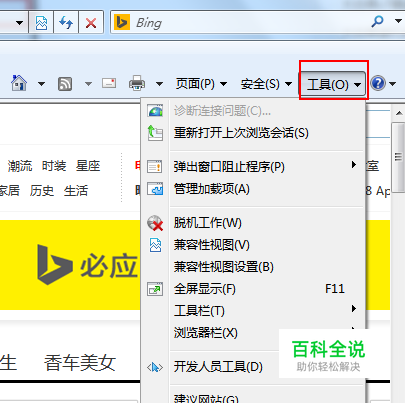This screenshot has width=405, height=403.
Task: Click the read mail envelope icon
Action: pos(109,83)
